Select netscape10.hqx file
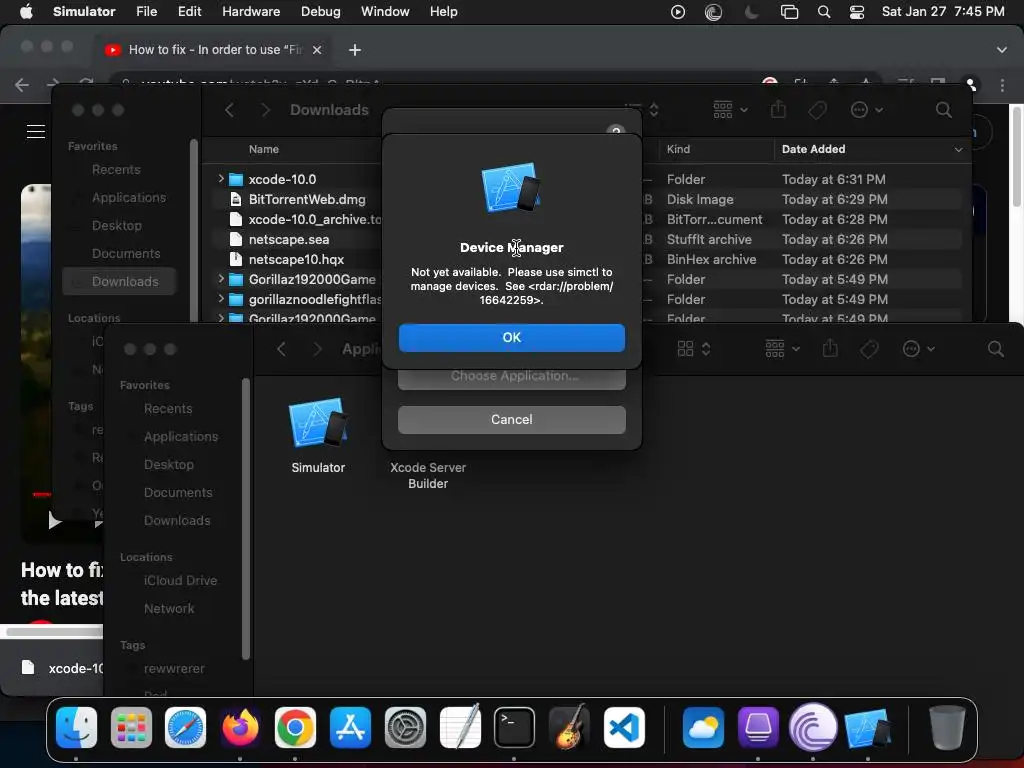Viewport: 1024px width, 768px height. pyautogui.click(x=296, y=259)
